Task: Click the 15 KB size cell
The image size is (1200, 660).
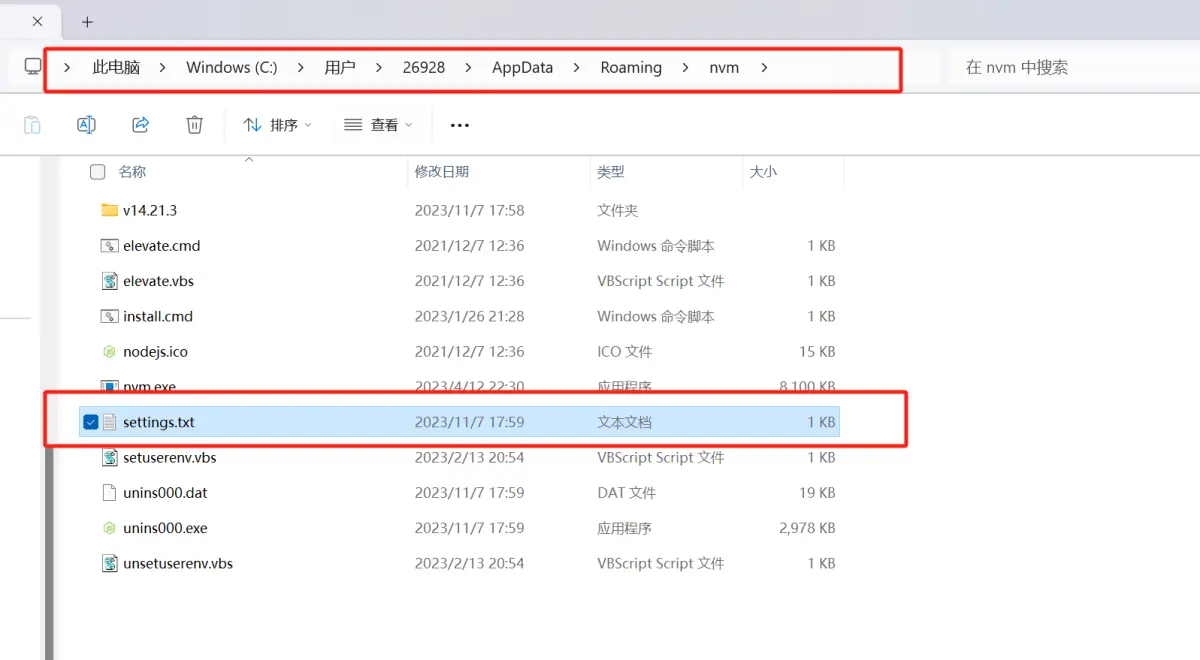Action: [x=816, y=352]
